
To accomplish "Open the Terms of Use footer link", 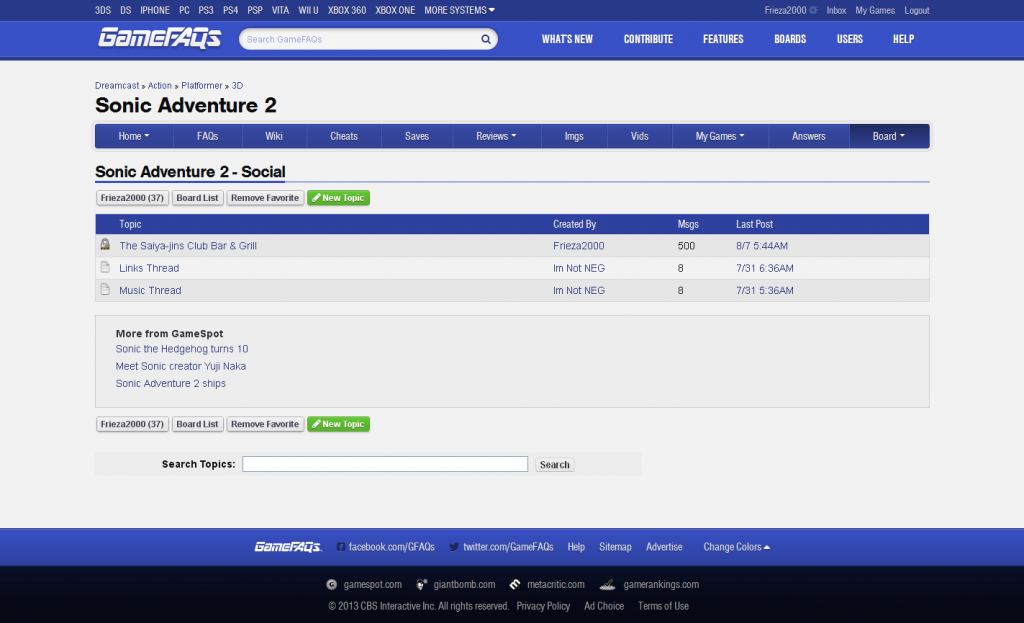I will click(664, 606).
